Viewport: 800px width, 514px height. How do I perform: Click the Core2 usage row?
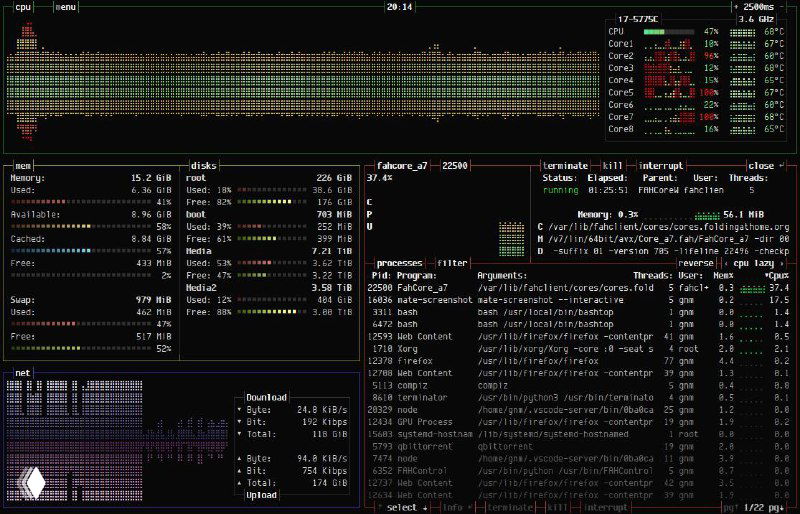[x=696, y=56]
